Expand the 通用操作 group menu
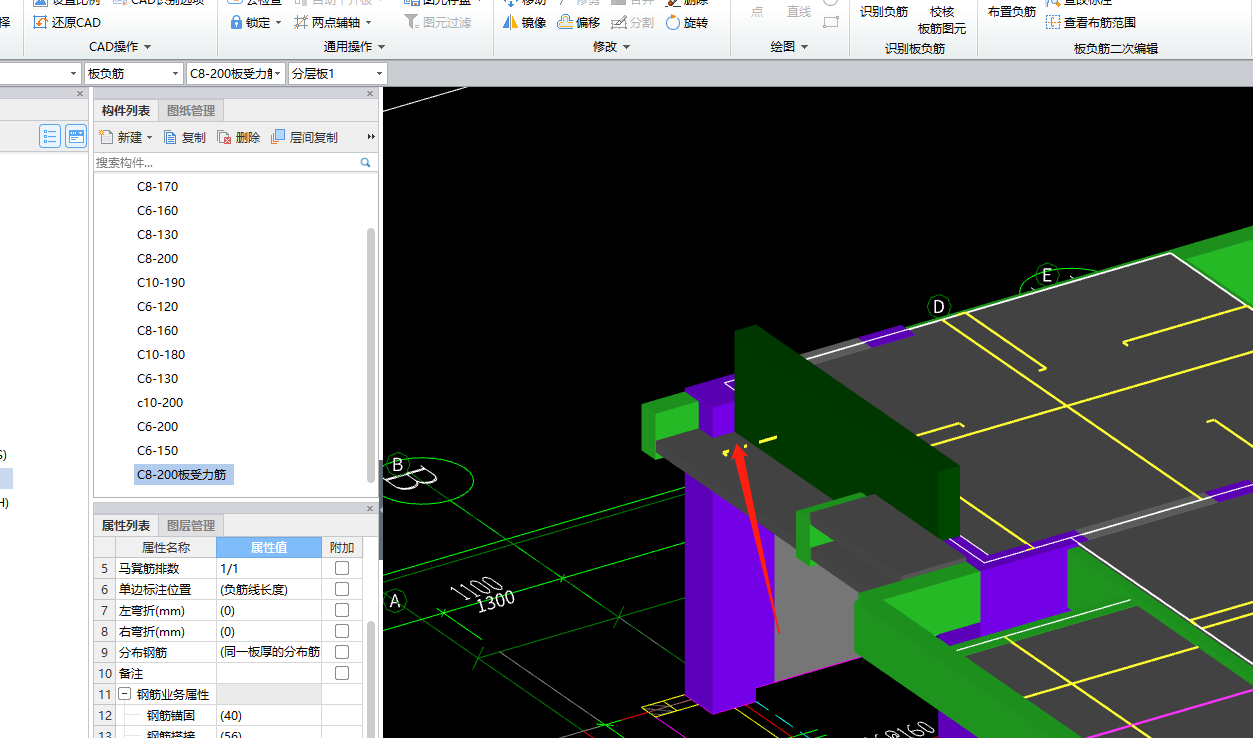This screenshot has height=738, width=1253. 355,47
